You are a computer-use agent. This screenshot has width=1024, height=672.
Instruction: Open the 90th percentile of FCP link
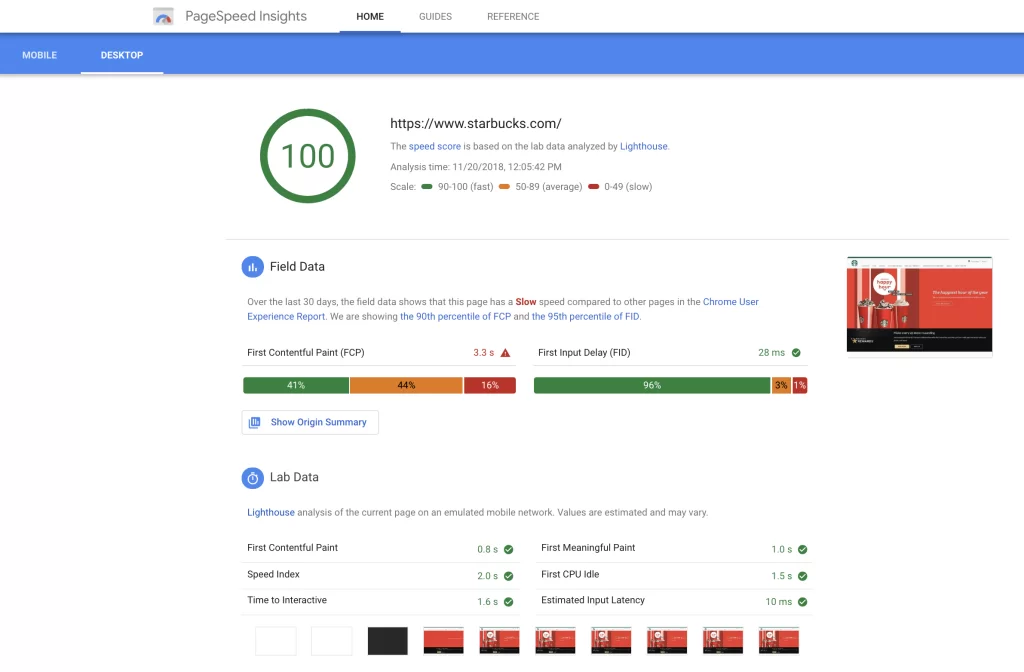point(456,317)
